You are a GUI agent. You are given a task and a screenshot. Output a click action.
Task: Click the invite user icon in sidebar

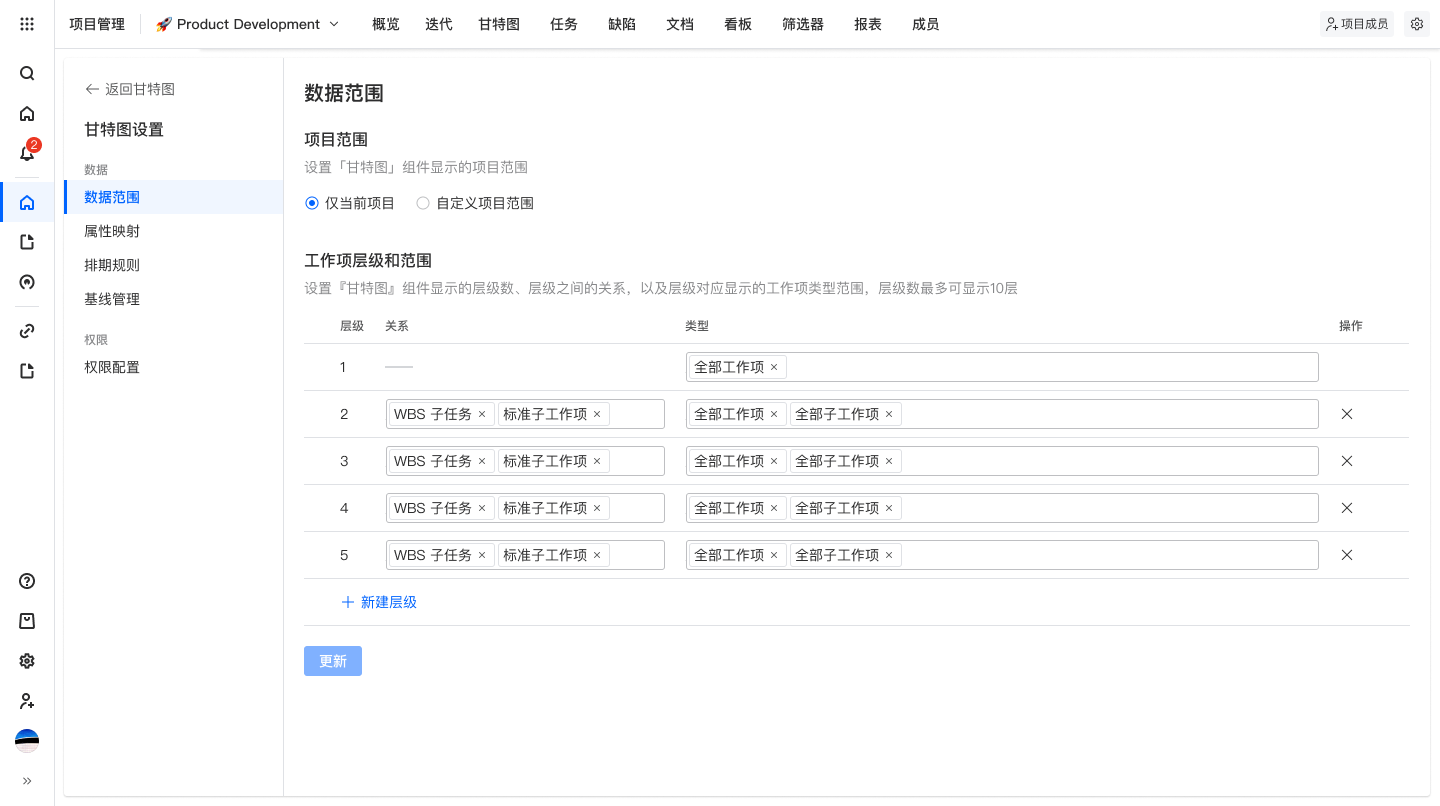(x=27, y=701)
